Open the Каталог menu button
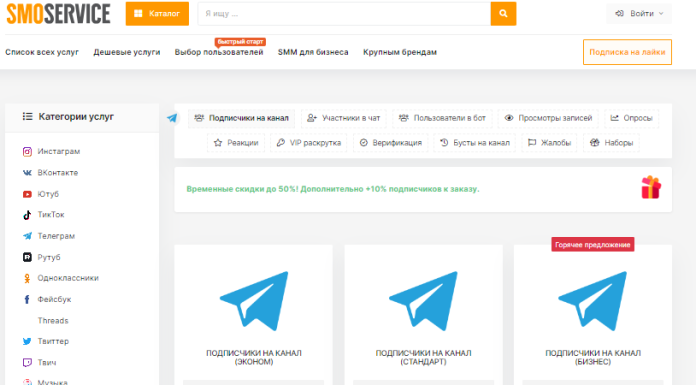The image size is (696, 385). 157,14
